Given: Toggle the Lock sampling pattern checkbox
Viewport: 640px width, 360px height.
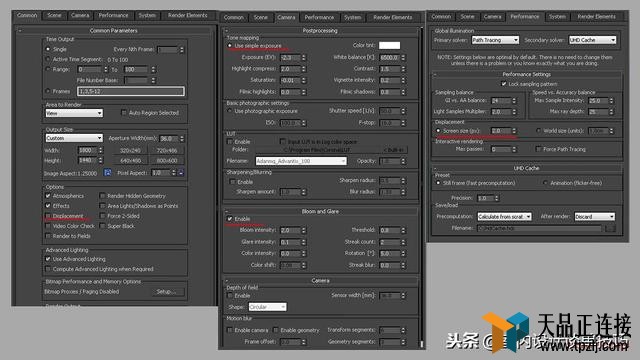Looking at the screenshot, I should click(504, 84).
